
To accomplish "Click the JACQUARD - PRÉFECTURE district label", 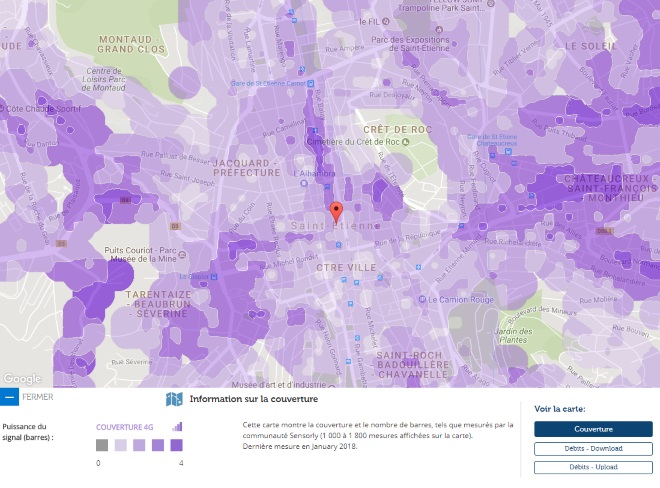I will [x=247, y=168].
